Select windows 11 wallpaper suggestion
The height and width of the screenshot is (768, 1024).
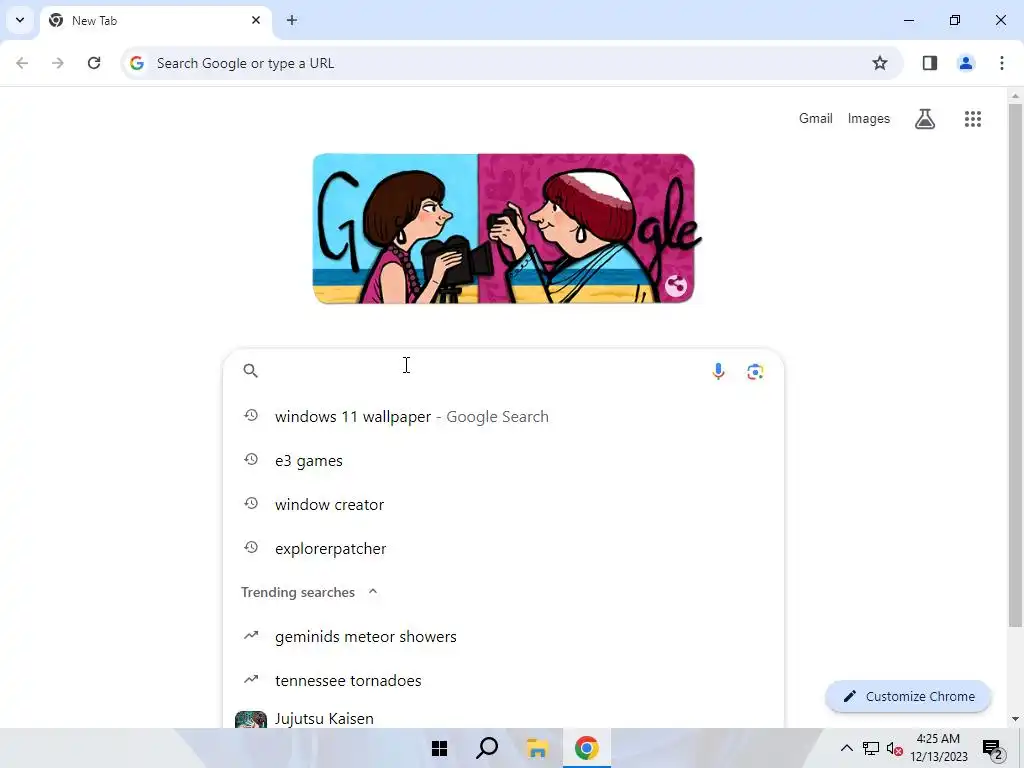[x=503, y=417]
